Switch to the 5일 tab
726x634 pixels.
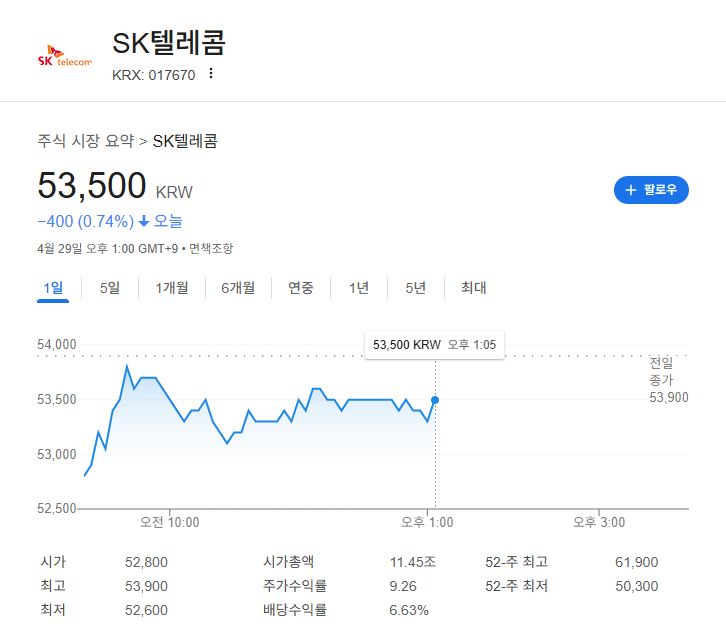pos(110,288)
